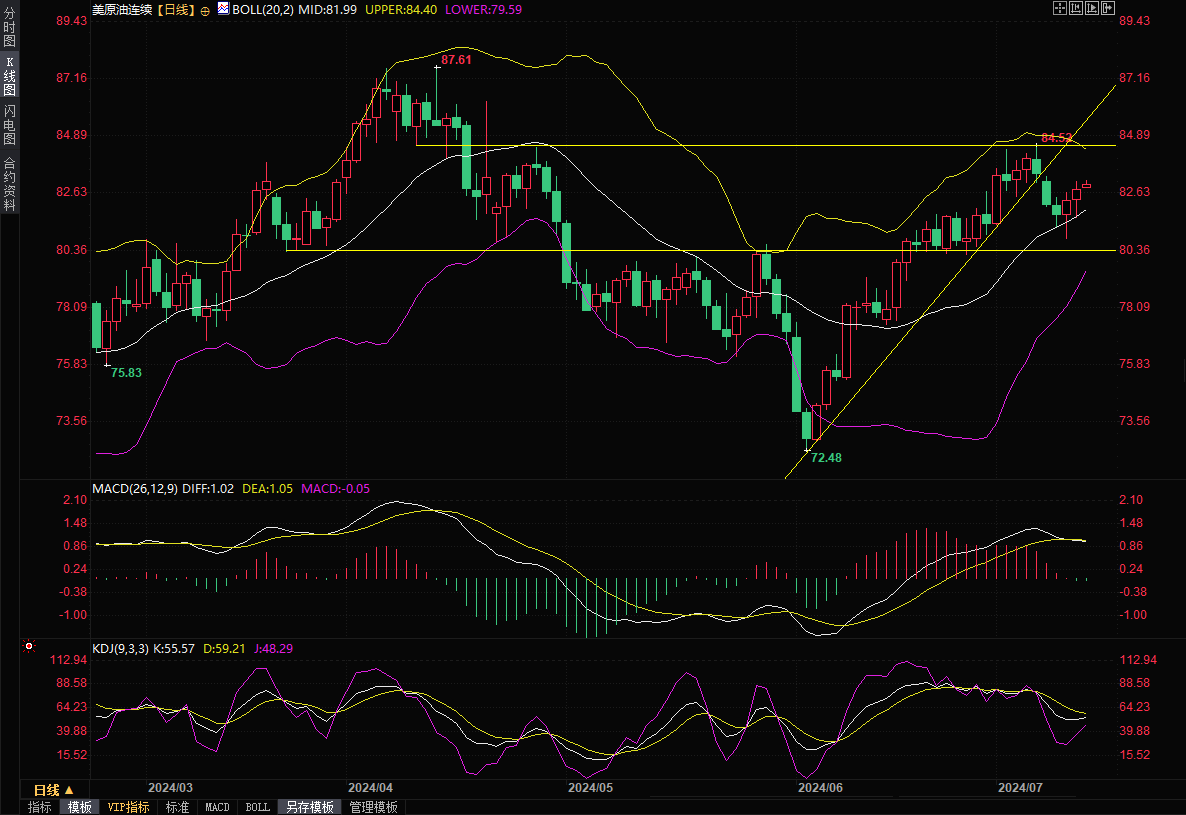The width and height of the screenshot is (1186, 815).
Task: Click the small settings icon left of KDJ
Action: point(27,648)
